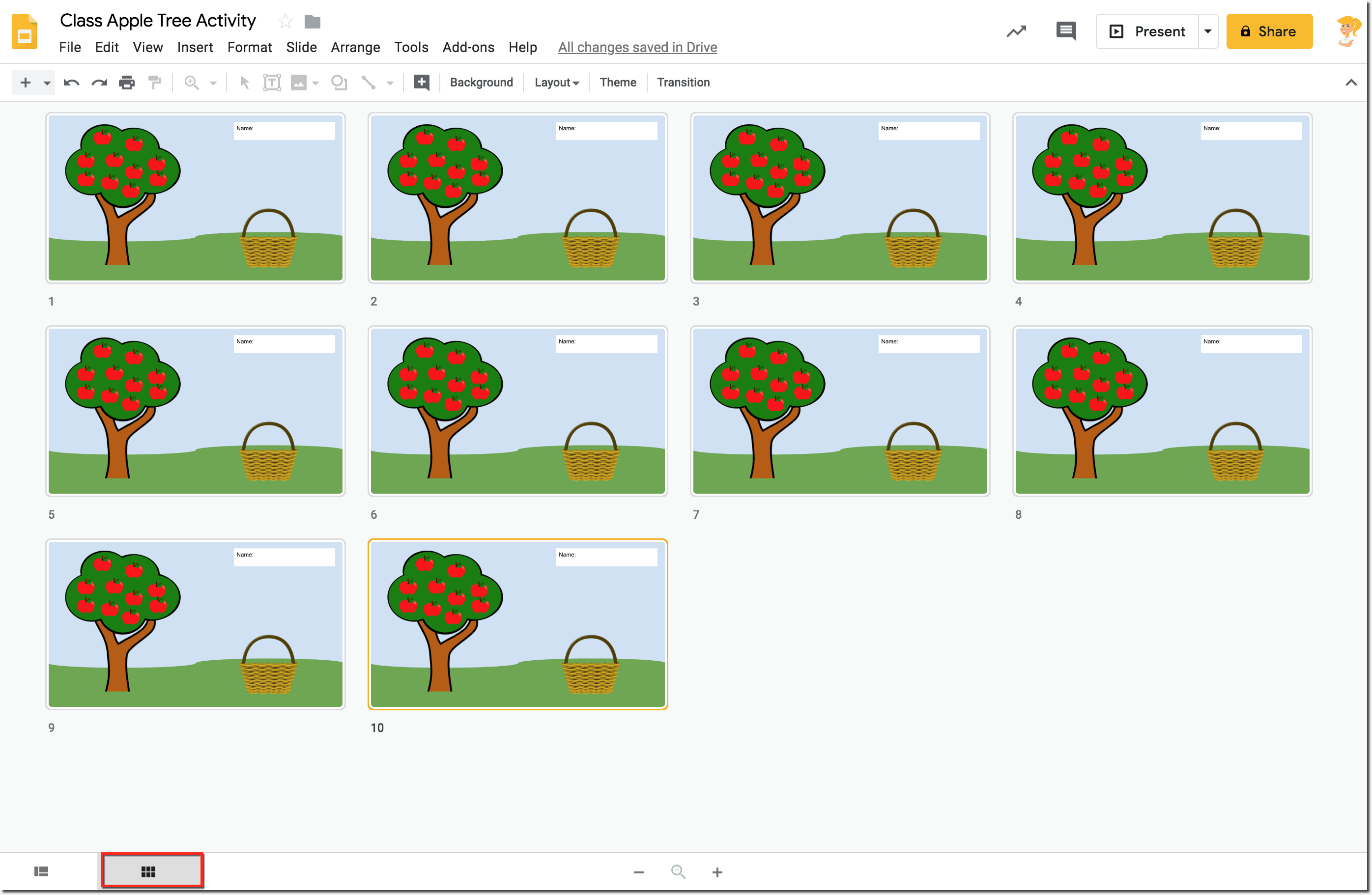Click the Theme button

tap(618, 83)
